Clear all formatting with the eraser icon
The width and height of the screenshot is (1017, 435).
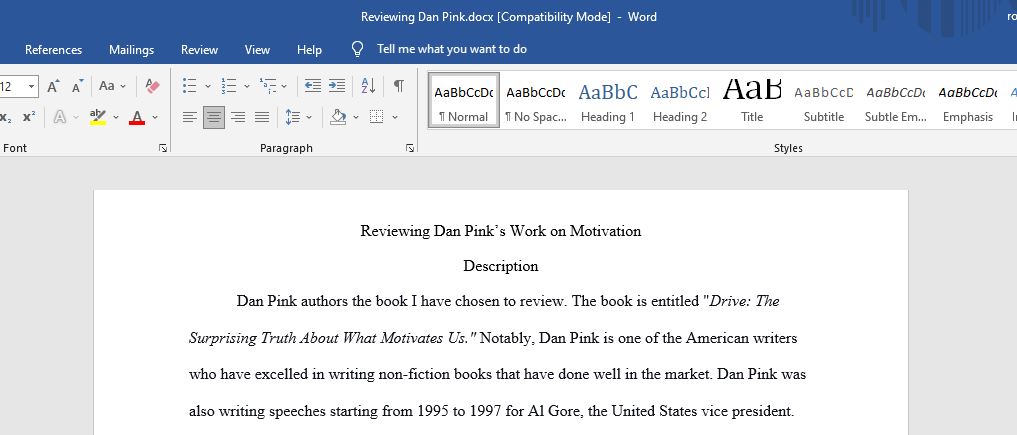(152, 86)
